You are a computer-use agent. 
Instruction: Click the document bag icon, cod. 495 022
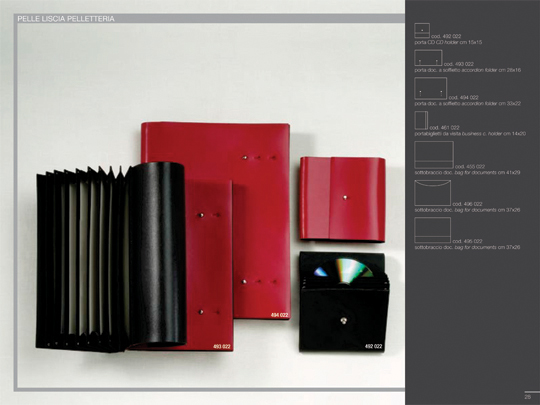point(433,230)
